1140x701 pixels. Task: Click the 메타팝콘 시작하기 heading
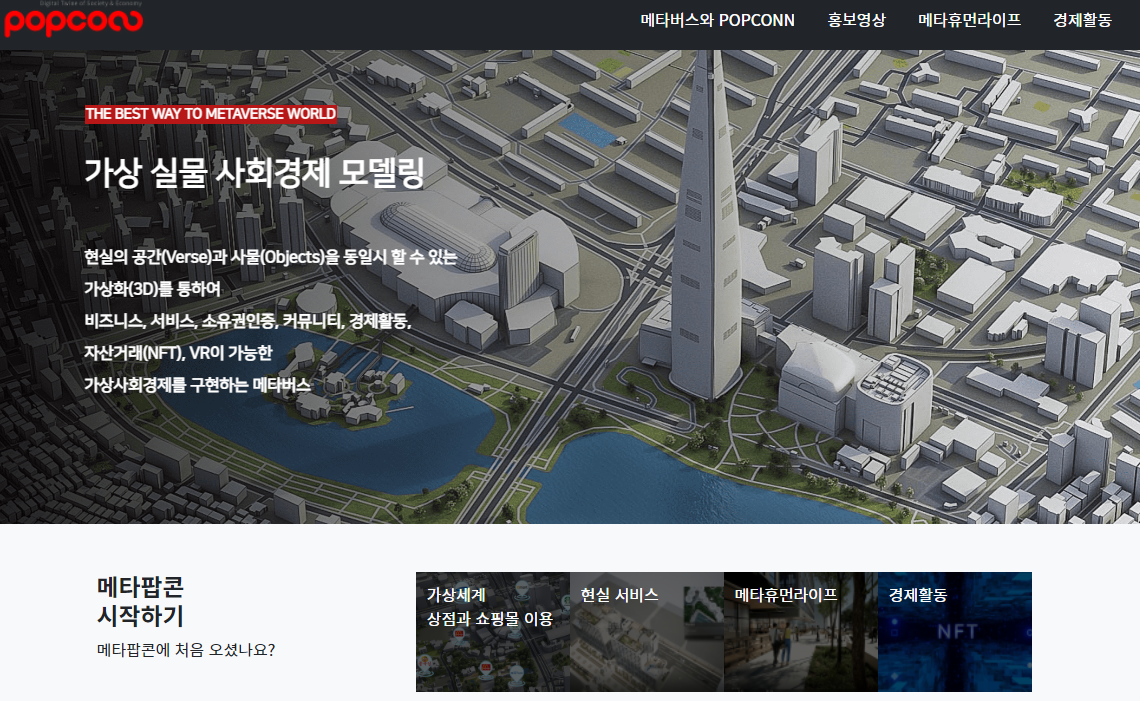click(141, 601)
